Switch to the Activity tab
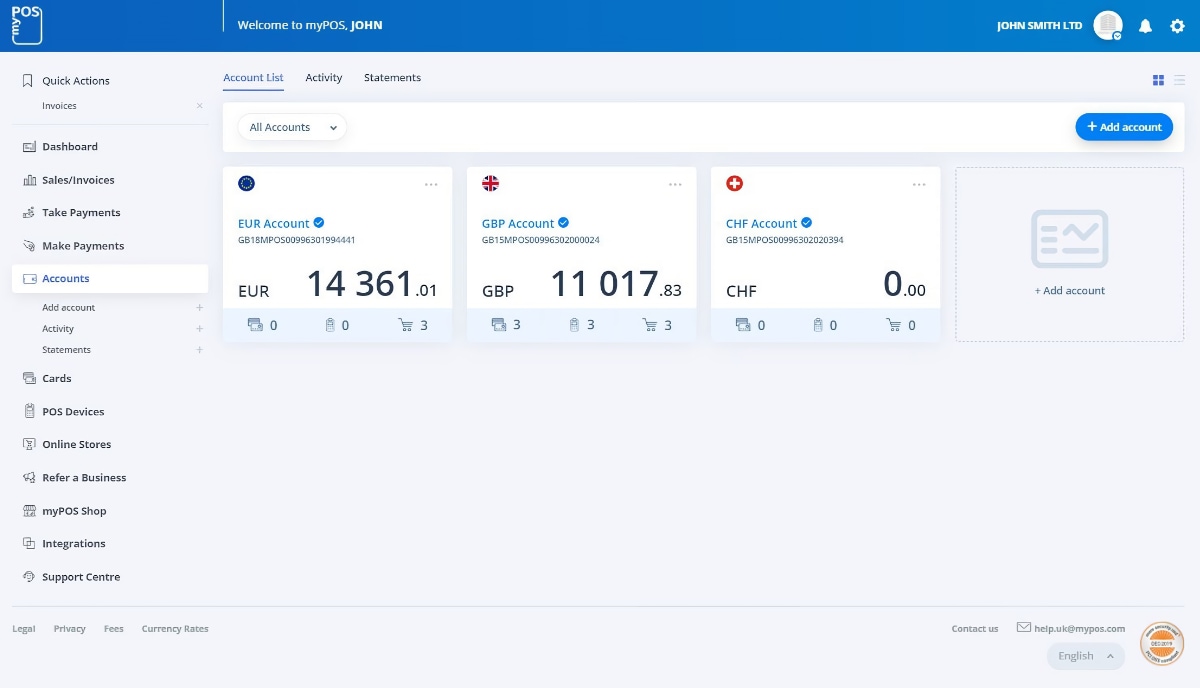This screenshot has height=688, width=1200. click(324, 78)
